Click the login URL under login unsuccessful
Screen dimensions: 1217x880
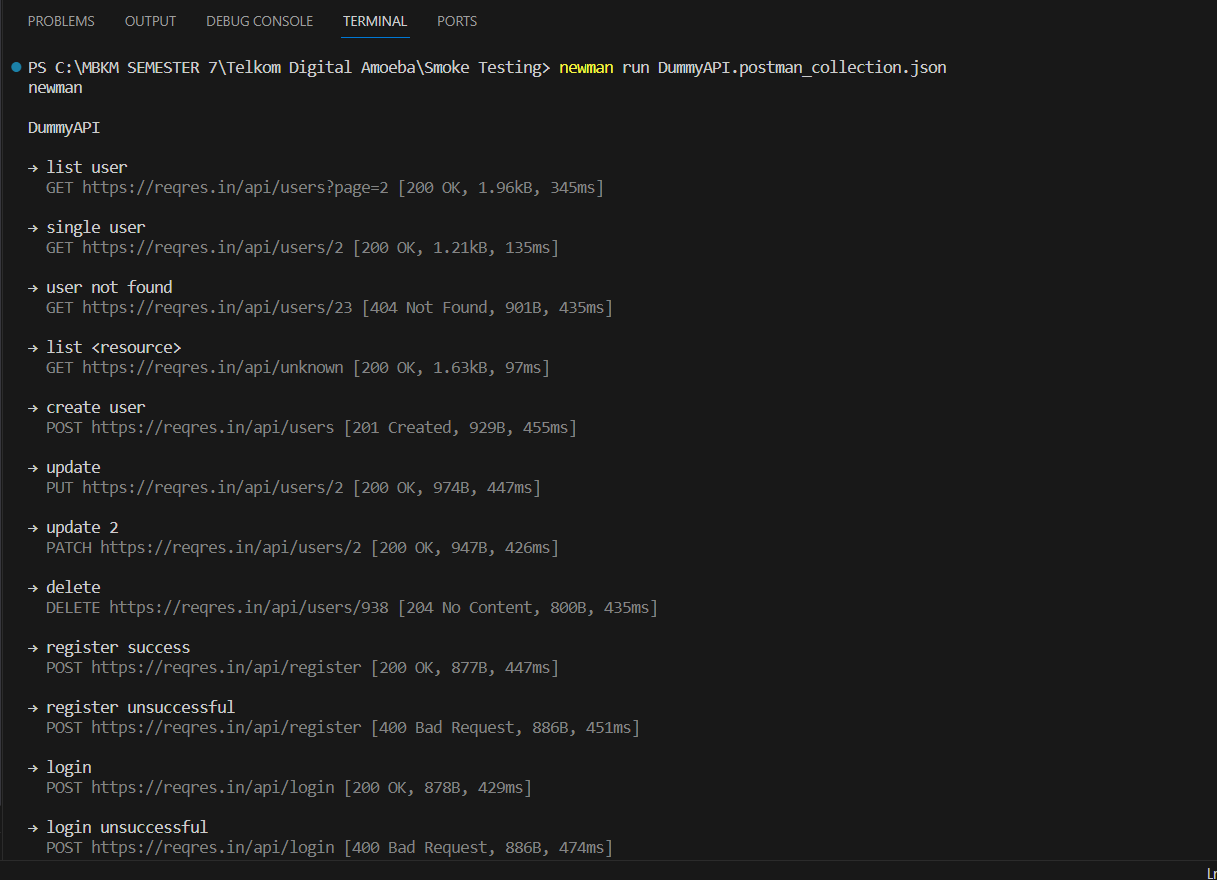(212, 847)
